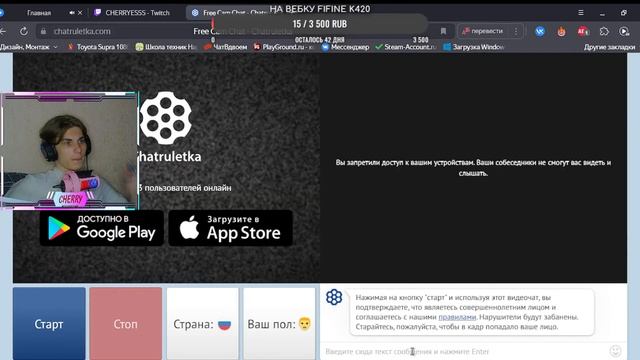The width and height of the screenshot is (640, 360).
Task: Click the пользователей онлайн counter text
Action: (184, 188)
